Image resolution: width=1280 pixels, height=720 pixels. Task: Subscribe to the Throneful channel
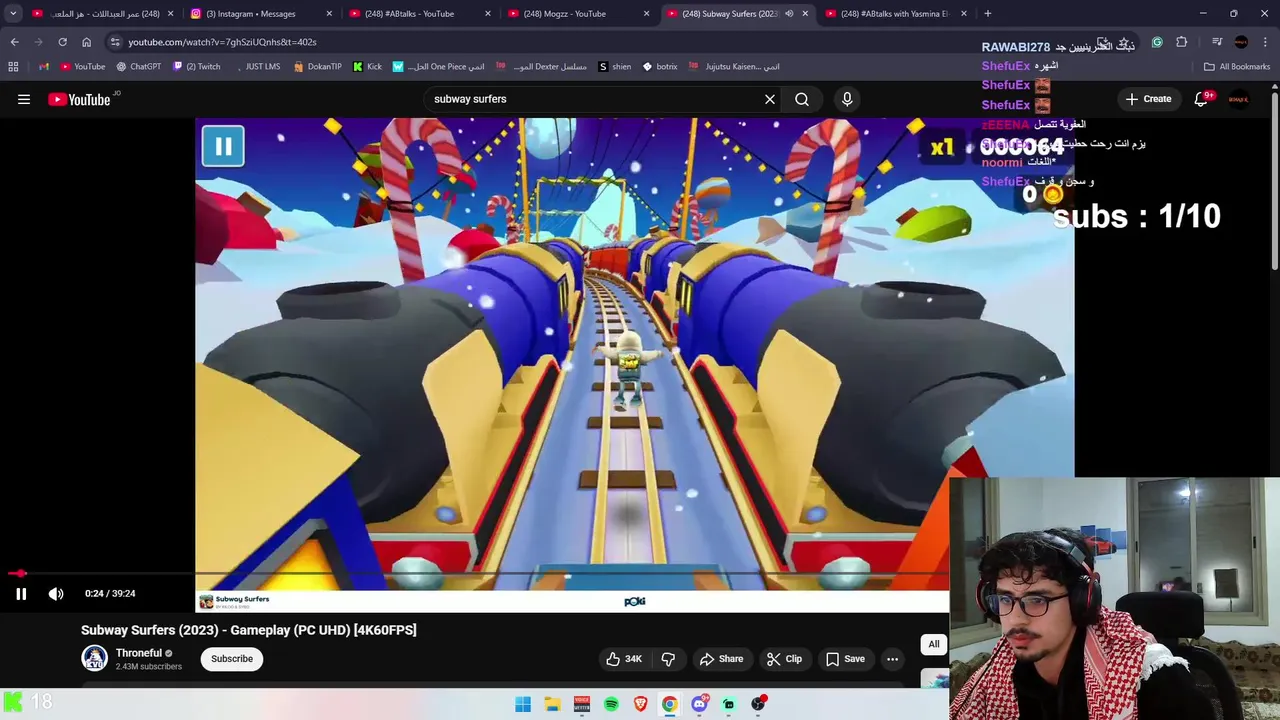232,659
